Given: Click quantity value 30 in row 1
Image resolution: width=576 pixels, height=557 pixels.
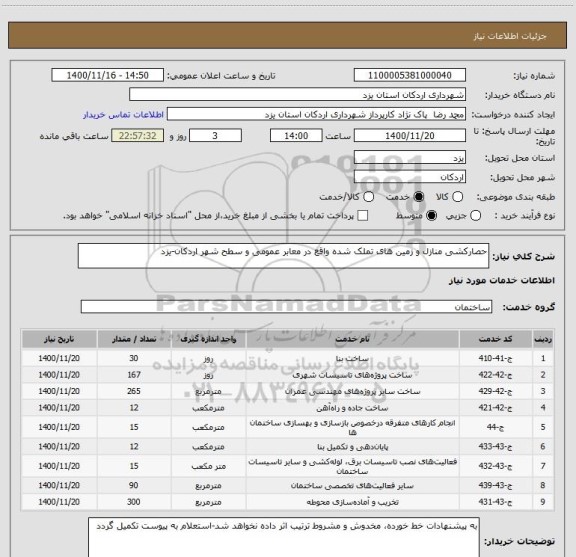Looking at the screenshot, I should click(x=134, y=358).
